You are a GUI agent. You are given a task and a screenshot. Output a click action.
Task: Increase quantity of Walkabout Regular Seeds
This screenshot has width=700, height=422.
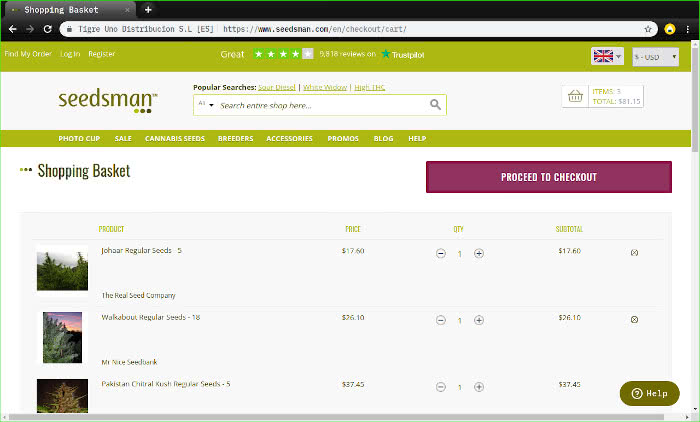[x=479, y=320]
